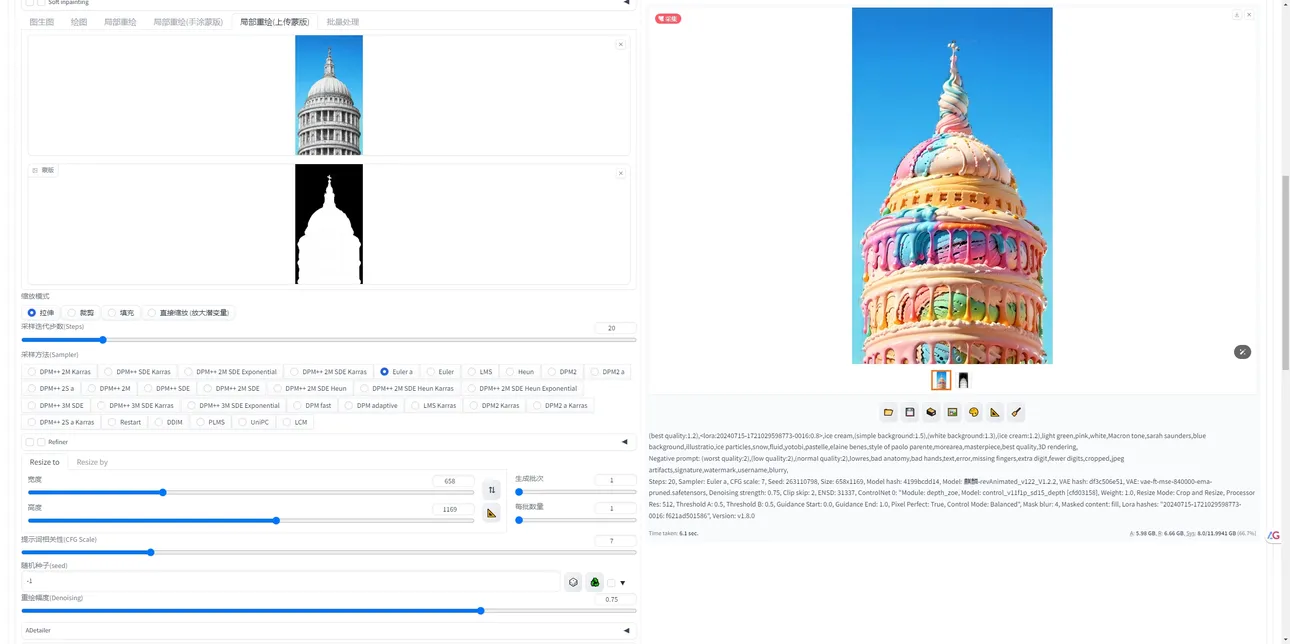Click the Steps number field showing 20

(x=614, y=328)
